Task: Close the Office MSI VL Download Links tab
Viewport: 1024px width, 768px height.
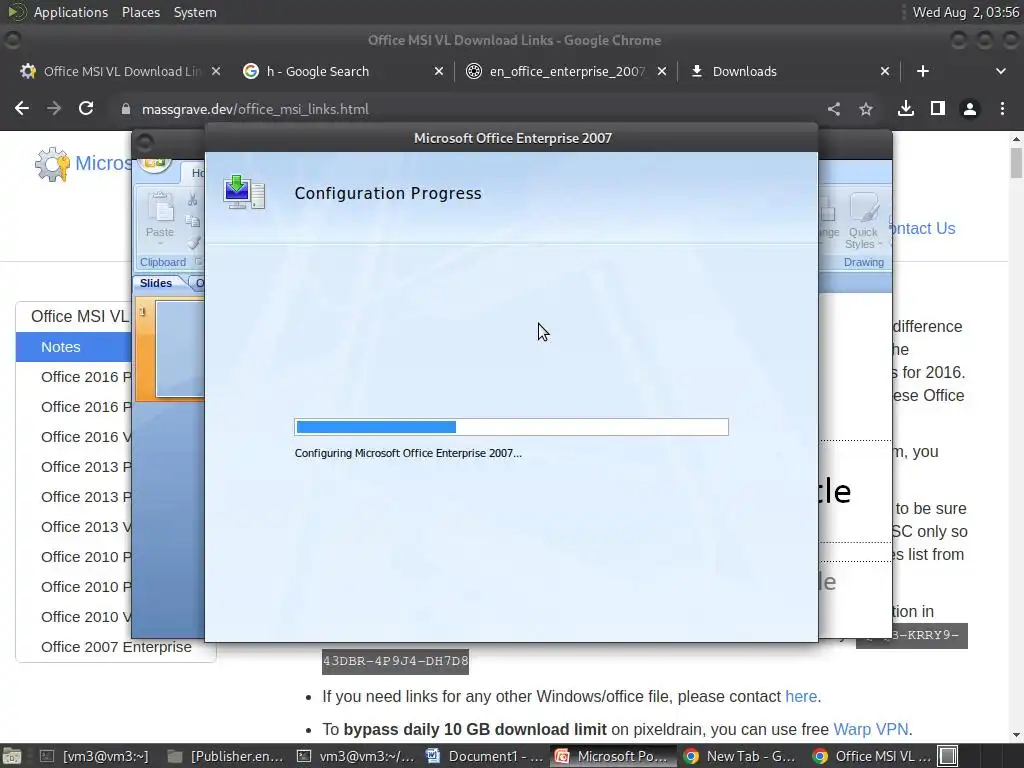Action: [x=216, y=71]
